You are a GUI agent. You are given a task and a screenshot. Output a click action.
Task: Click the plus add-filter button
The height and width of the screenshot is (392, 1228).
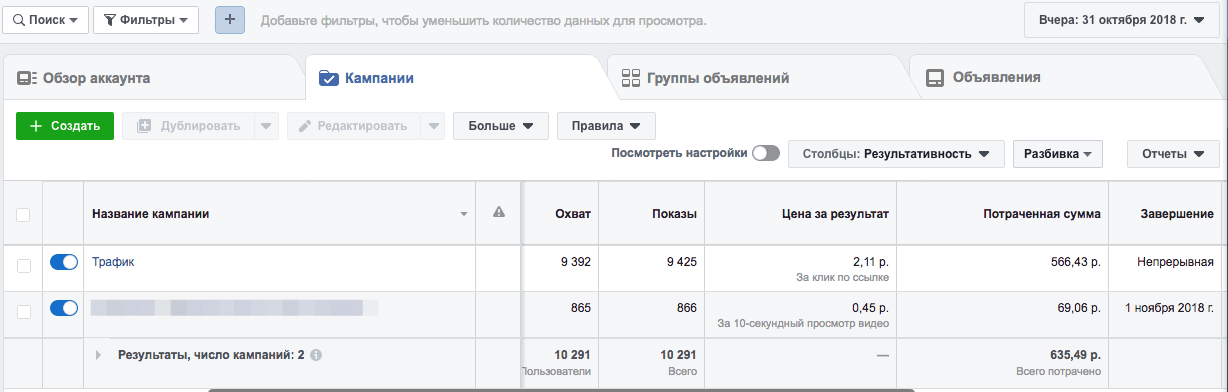[230, 20]
